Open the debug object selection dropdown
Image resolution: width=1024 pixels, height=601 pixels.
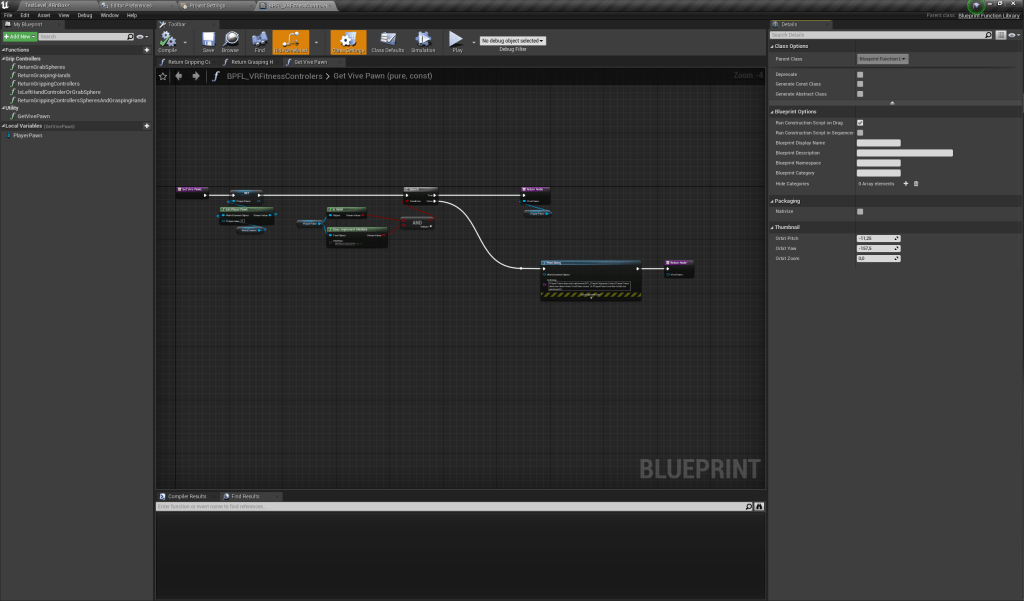[513, 41]
